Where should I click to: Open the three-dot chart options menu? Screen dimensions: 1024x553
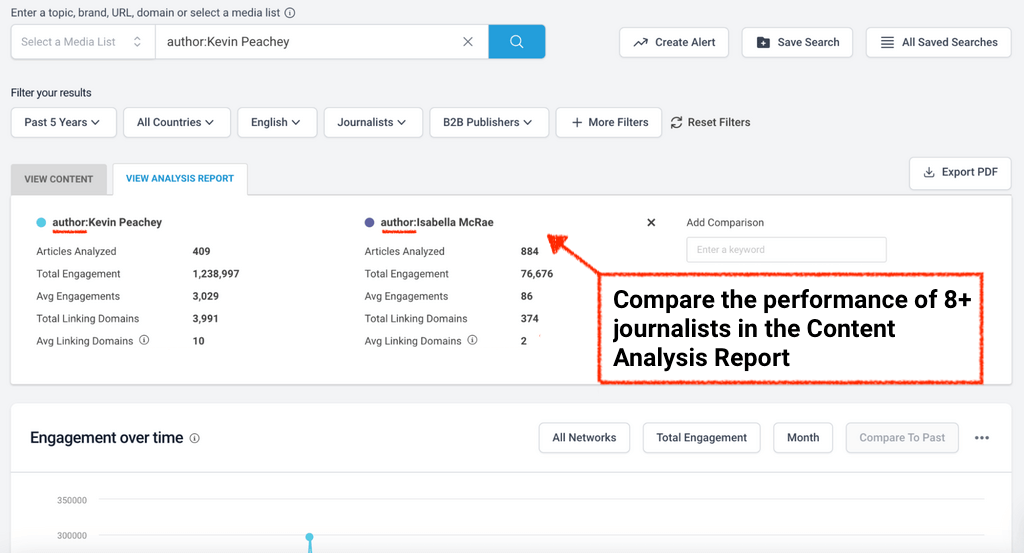point(982,438)
